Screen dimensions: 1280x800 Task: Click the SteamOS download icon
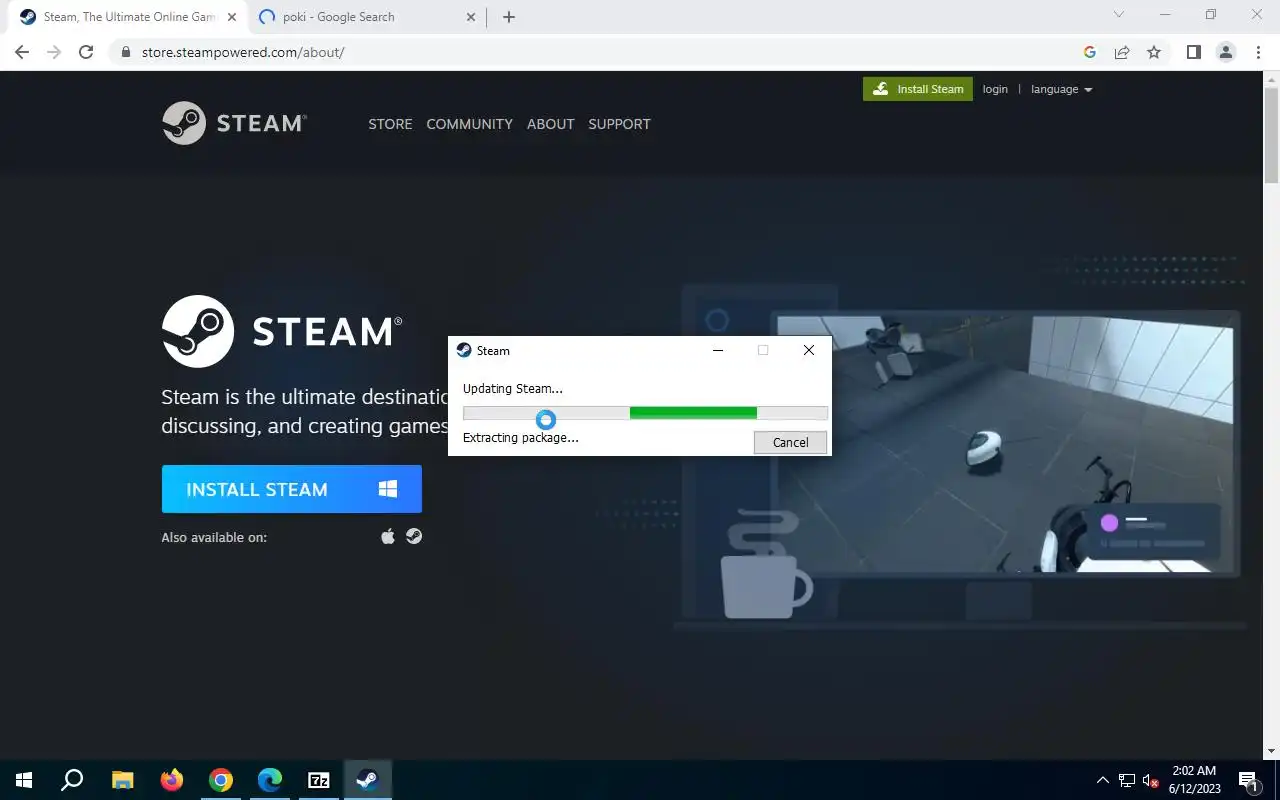tap(414, 537)
